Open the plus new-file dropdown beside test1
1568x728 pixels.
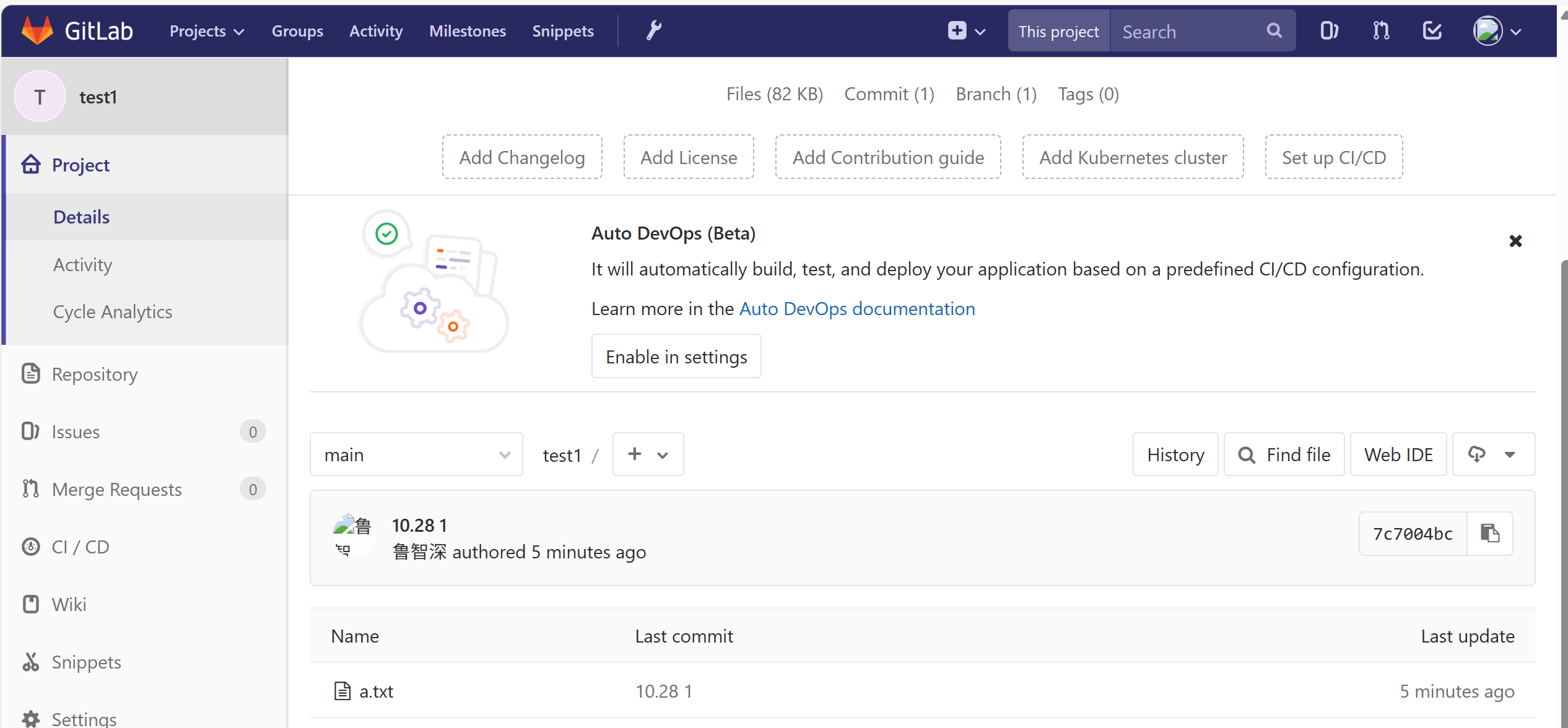click(648, 454)
